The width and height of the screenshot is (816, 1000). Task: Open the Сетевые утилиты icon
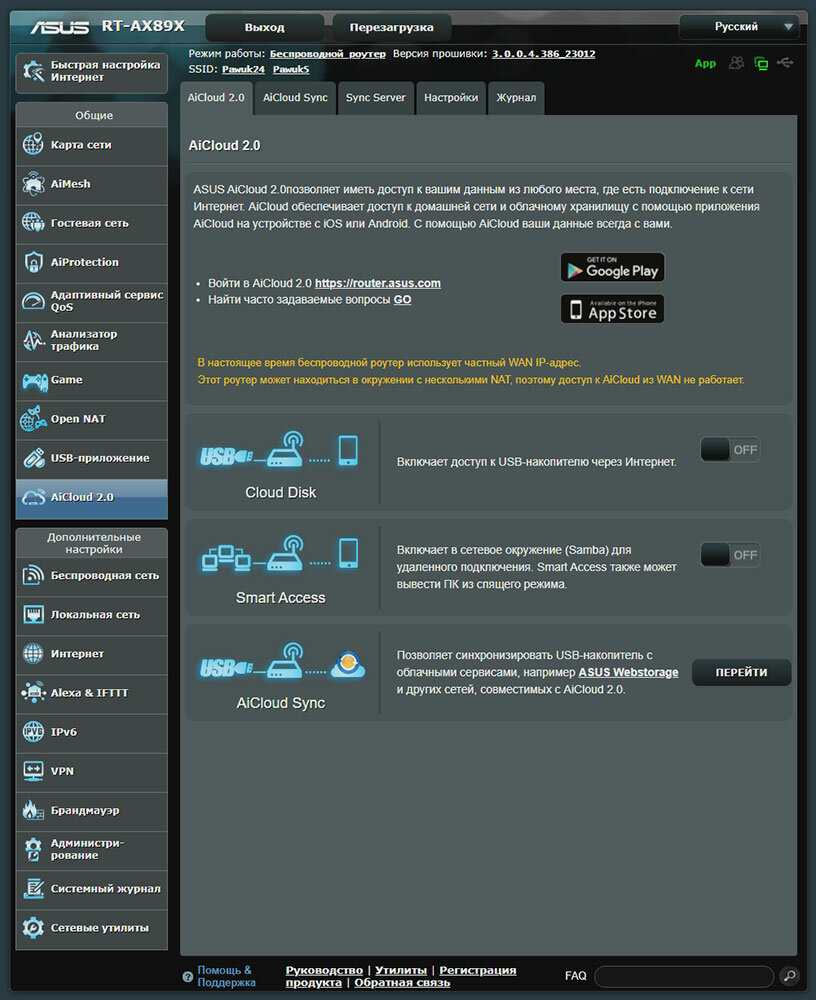pyautogui.click(x=33, y=928)
